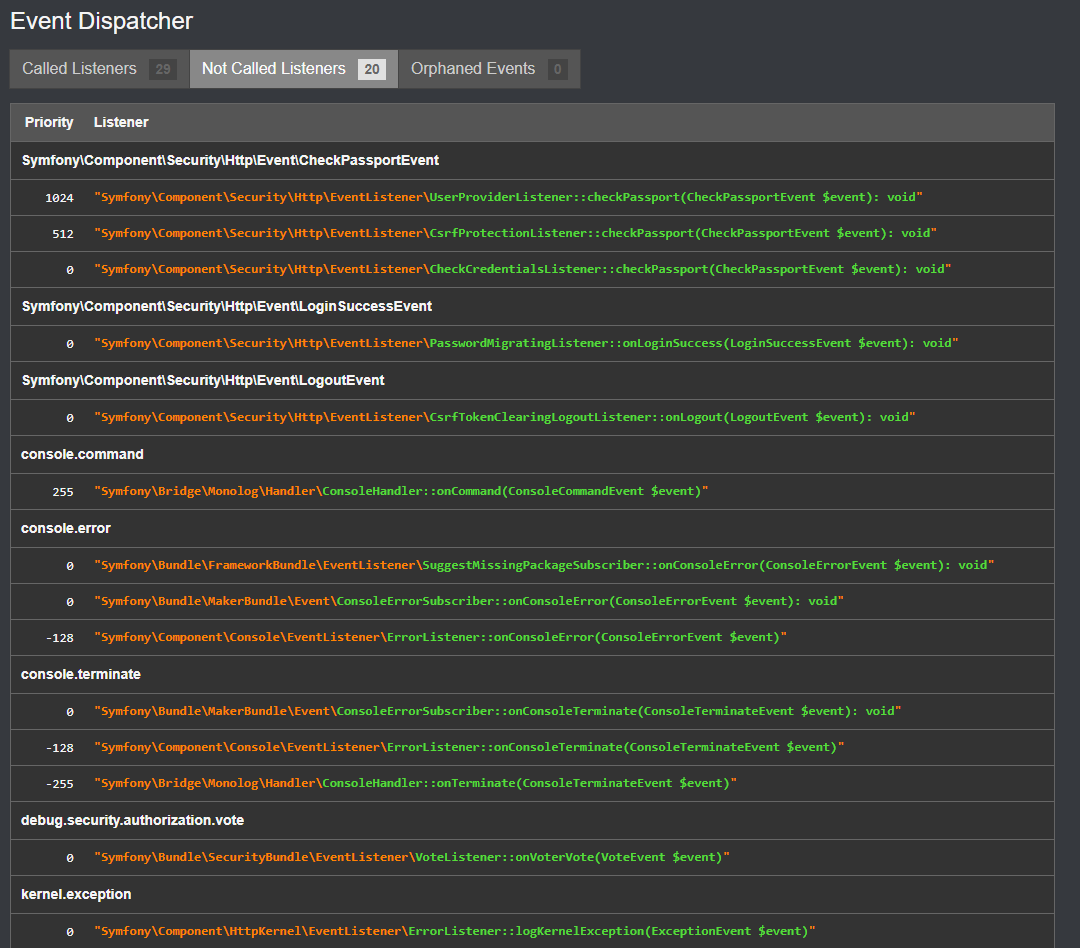Open the ErrorListener::onConsoleTerminate listener link
This screenshot has height=948, width=1080.
coord(470,747)
